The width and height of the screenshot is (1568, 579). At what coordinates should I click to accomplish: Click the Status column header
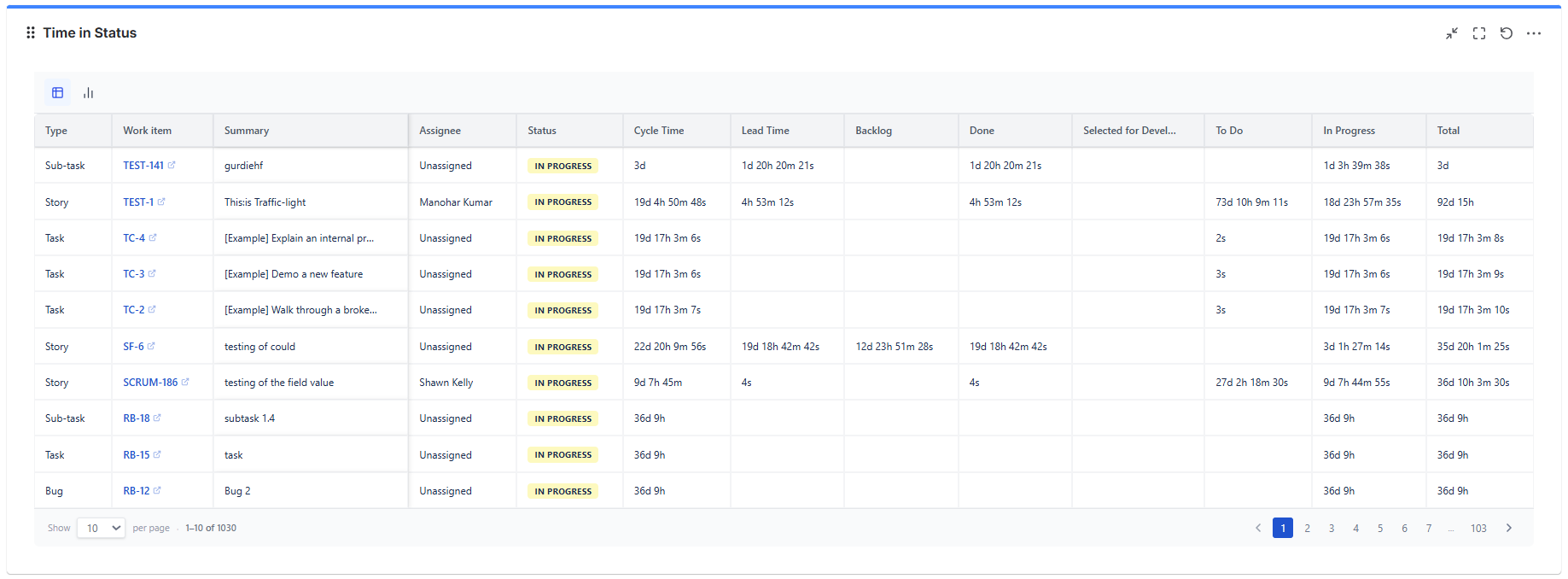(569, 131)
